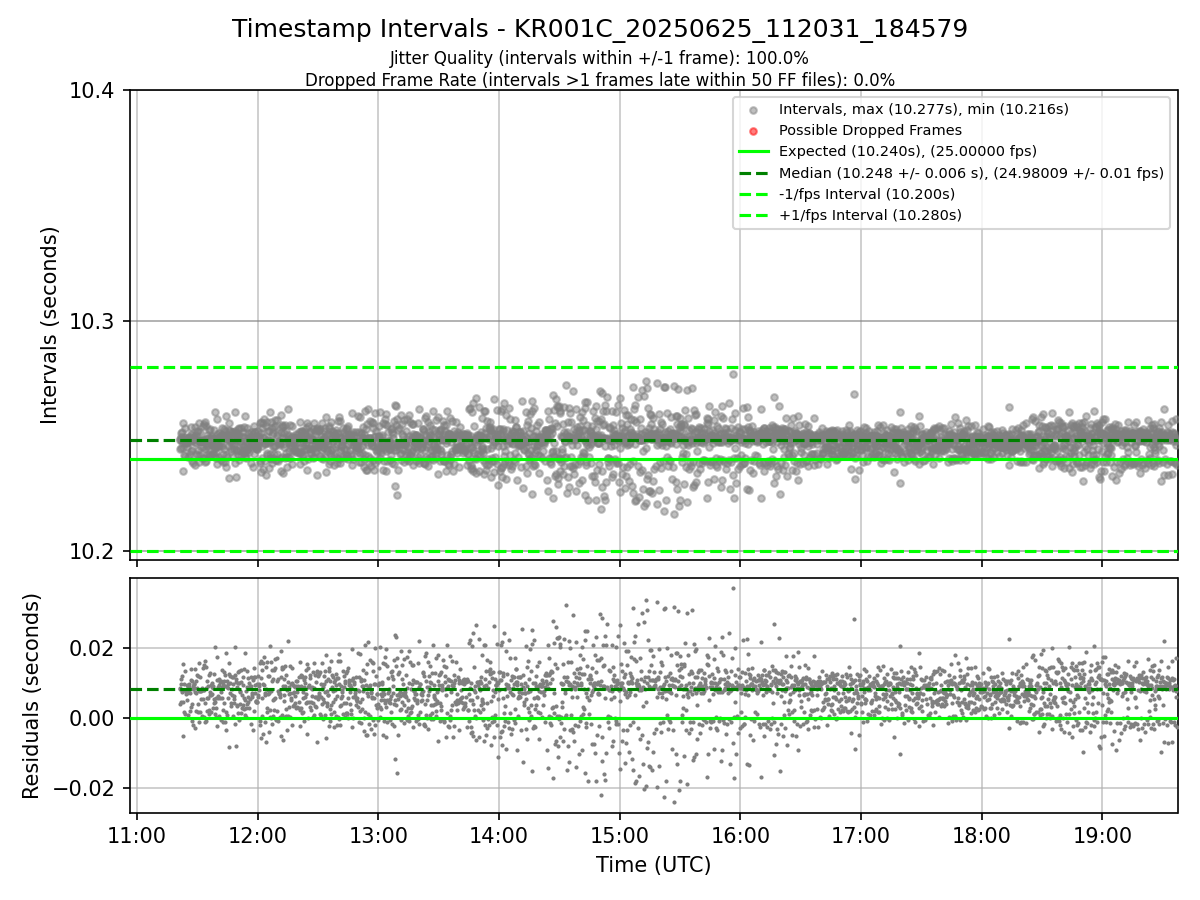Click the highest interval data point near 16:00
1200x900 pixels.
733,374
